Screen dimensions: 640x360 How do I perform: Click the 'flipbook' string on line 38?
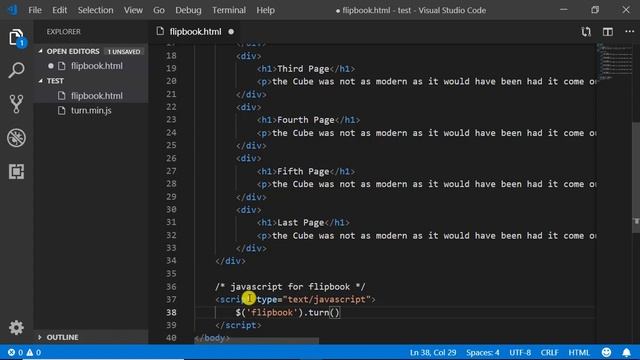(272, 313)
